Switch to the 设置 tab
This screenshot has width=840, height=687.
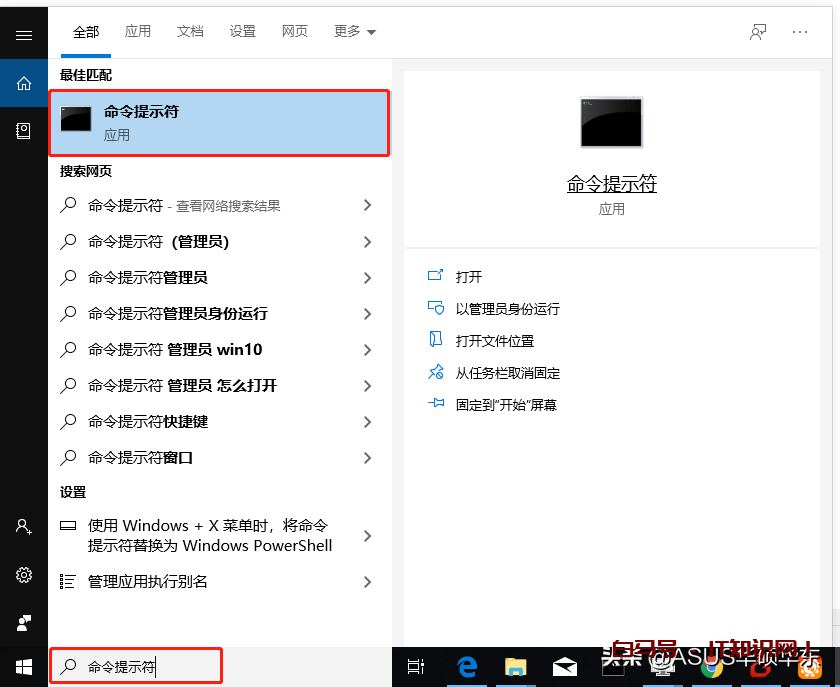[243, 32]
